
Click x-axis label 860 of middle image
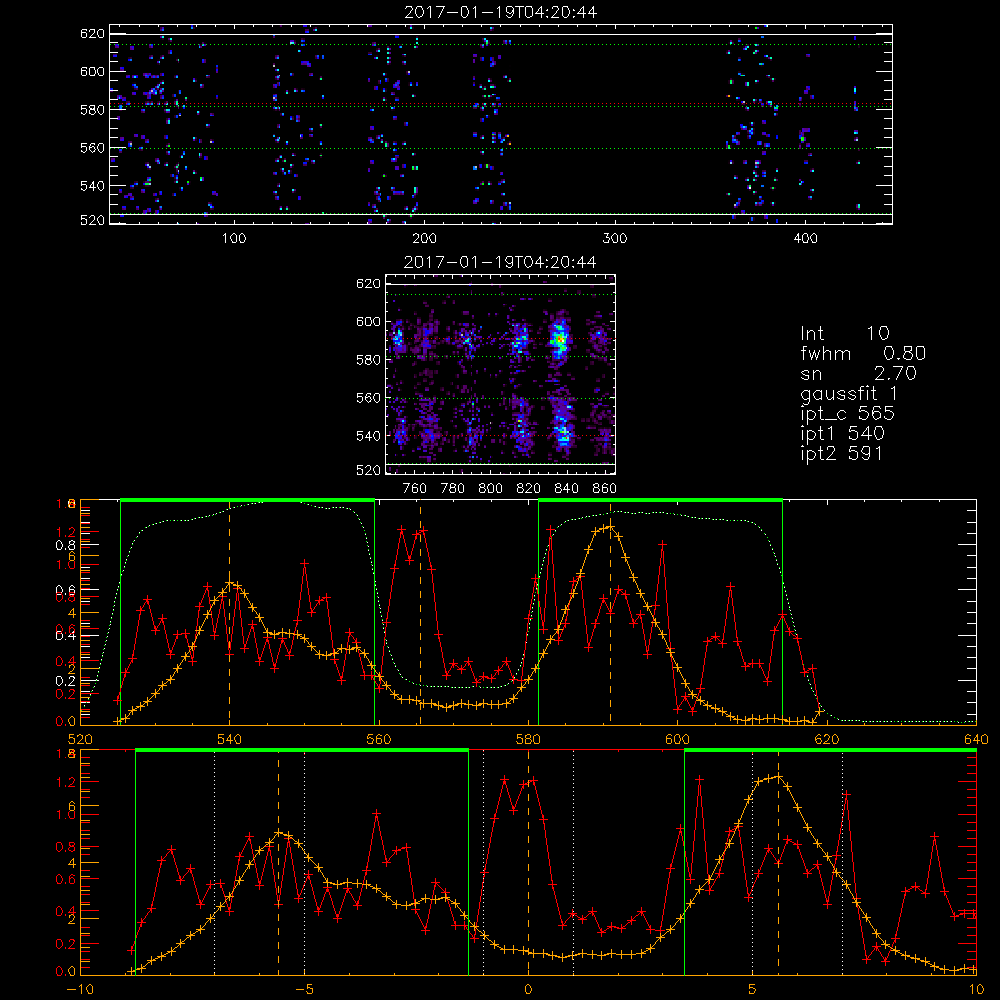pos(605,489)
